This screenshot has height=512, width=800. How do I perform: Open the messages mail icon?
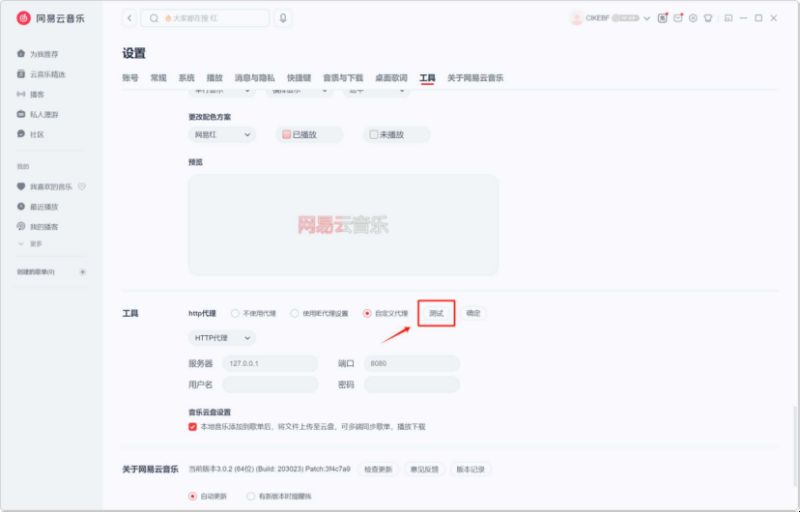point(678,18)
